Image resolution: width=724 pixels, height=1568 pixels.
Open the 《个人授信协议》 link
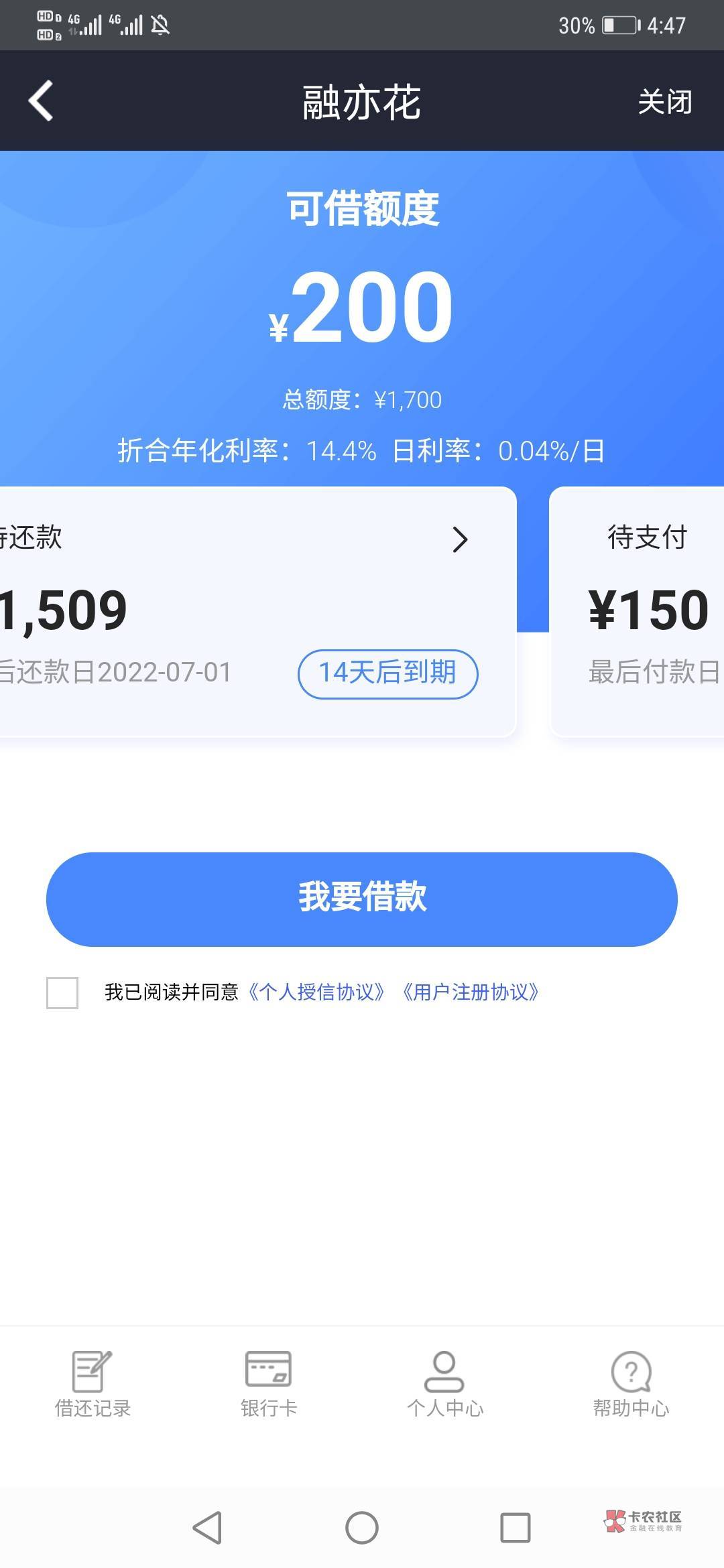click(316, 992)
